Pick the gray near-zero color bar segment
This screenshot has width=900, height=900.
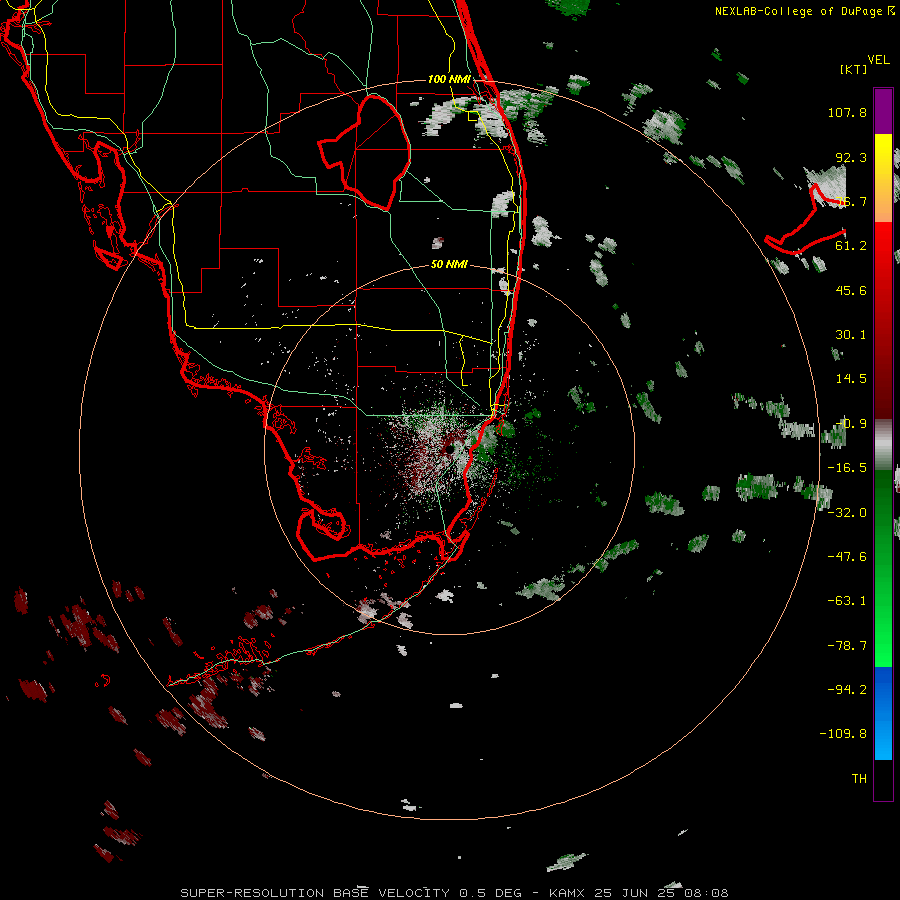coord(883,443)
